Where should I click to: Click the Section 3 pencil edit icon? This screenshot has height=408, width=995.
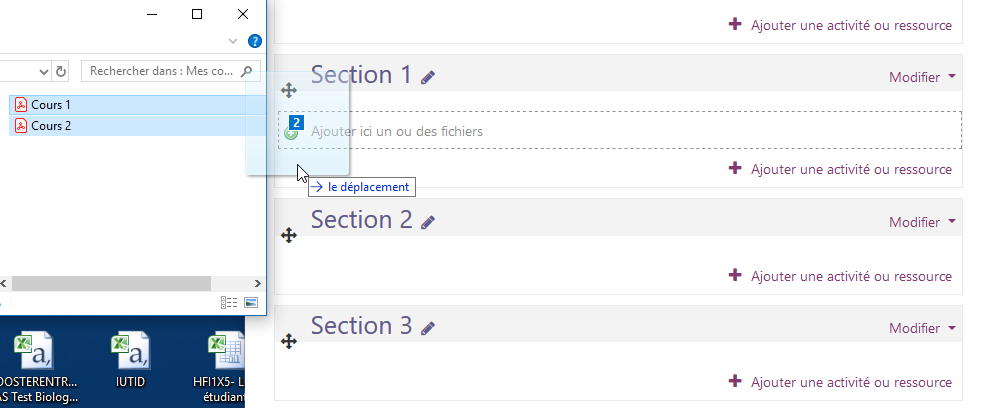(x=428, y=328)
